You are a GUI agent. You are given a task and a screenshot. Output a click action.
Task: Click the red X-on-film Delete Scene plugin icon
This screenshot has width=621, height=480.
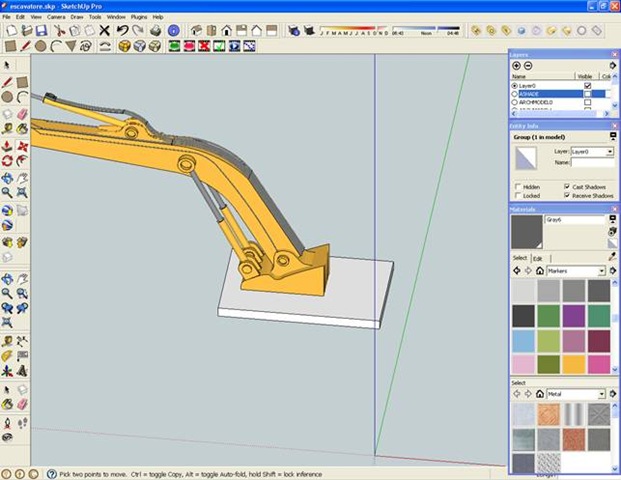(x=204, y=46)
